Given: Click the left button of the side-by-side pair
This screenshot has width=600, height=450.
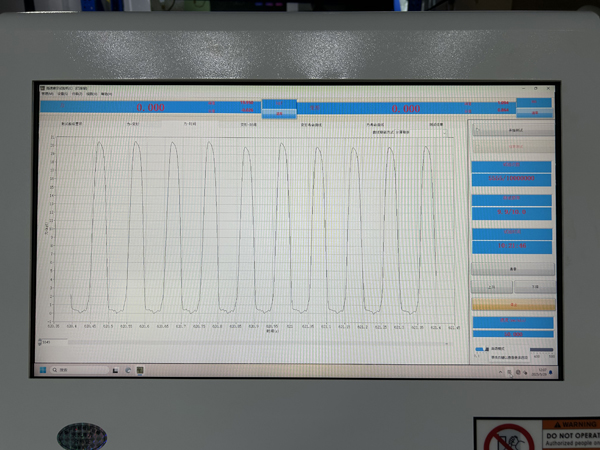Looking at the screenshot, I should point(490,286).
